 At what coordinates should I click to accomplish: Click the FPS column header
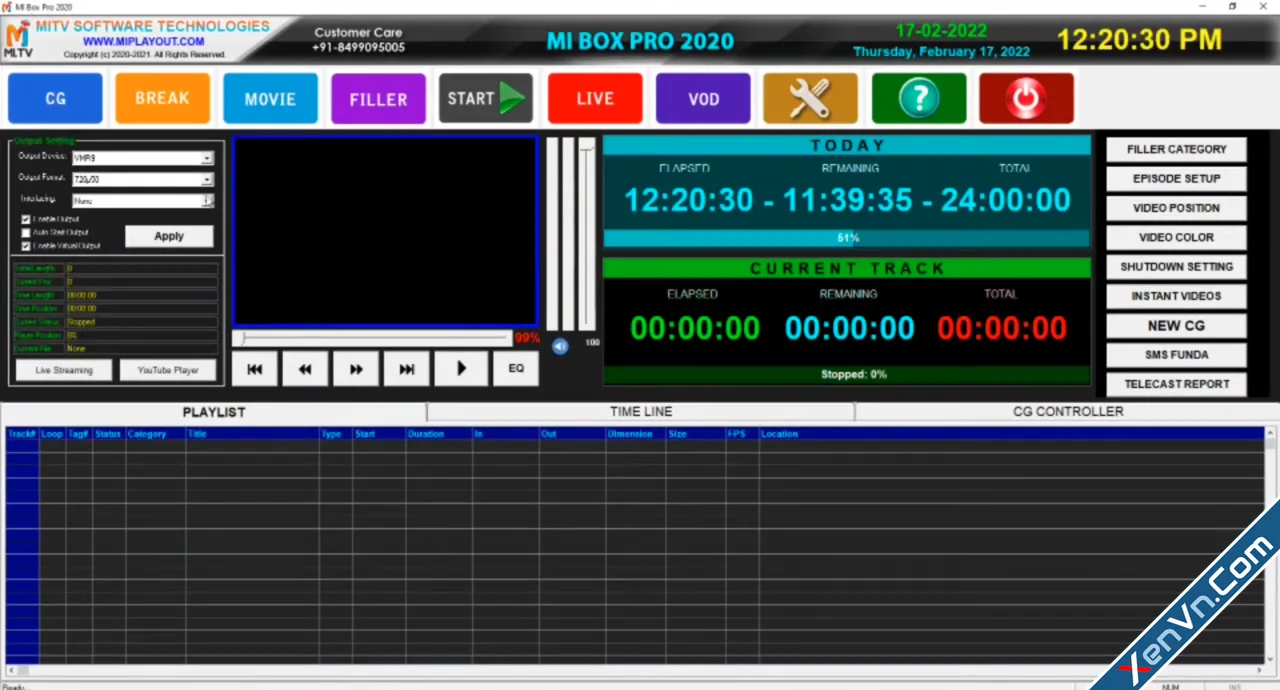point(742,434)
